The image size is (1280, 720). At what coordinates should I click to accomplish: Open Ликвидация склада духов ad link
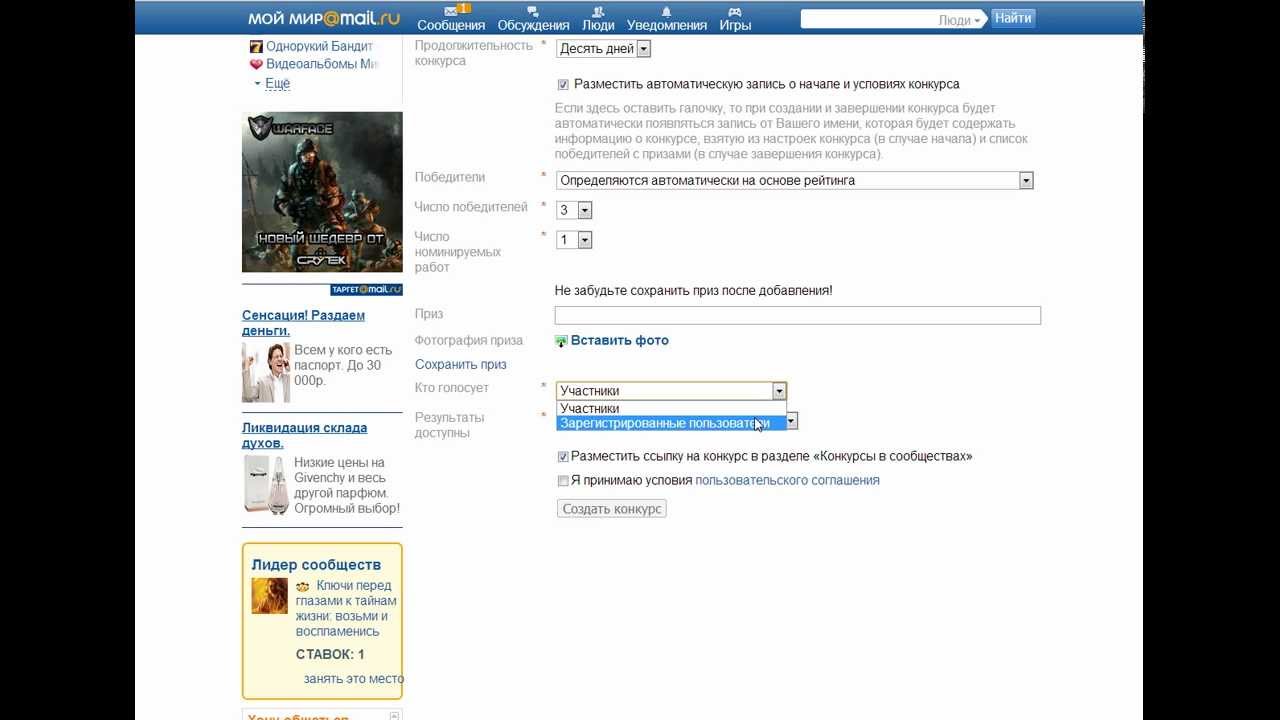click(x=304, y=436)
